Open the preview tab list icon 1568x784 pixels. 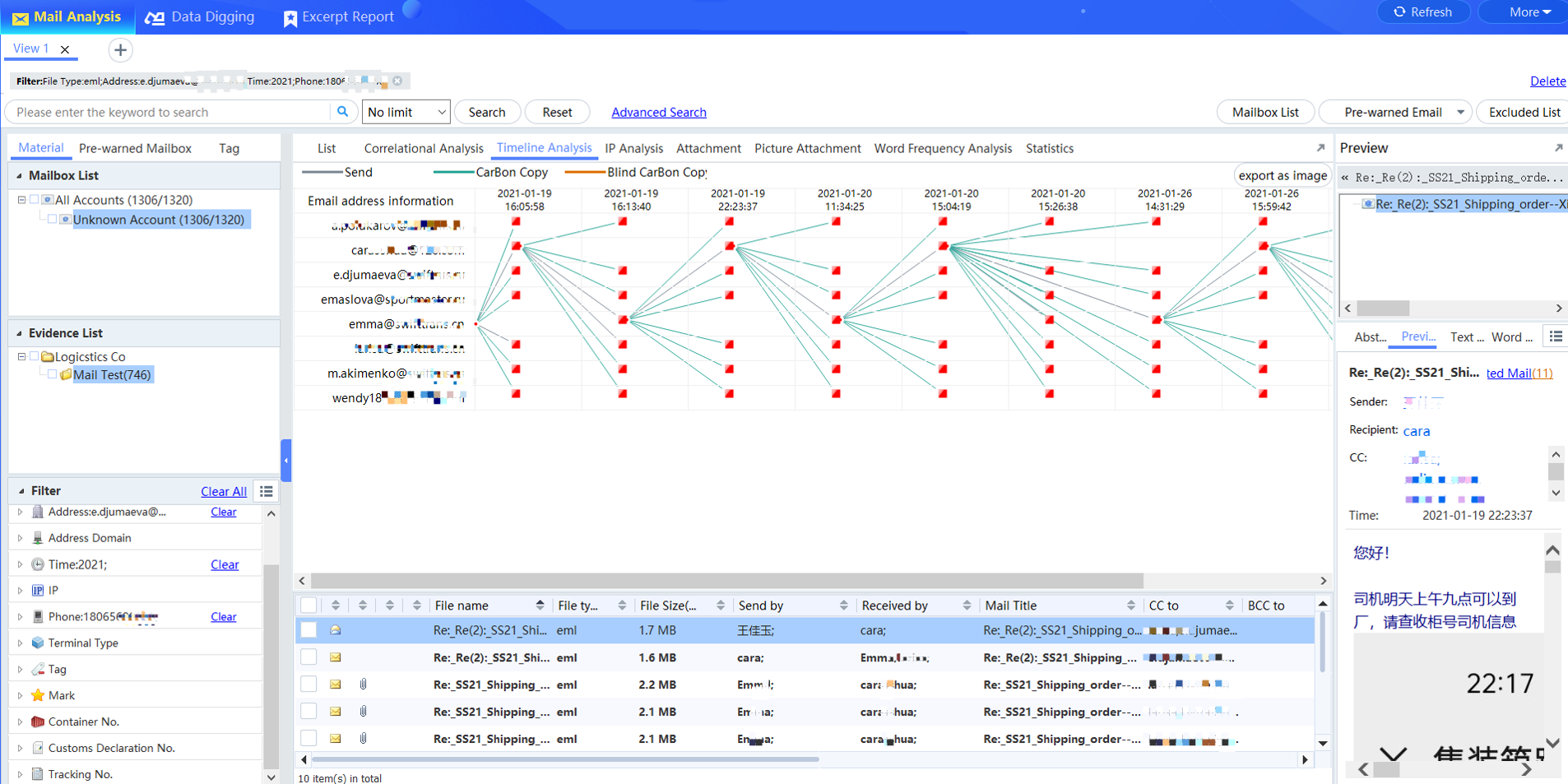[1556, 336]
